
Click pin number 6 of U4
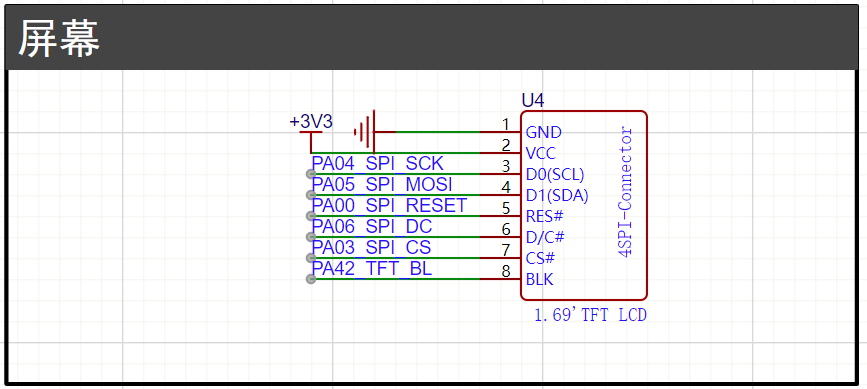pos(505,229)
